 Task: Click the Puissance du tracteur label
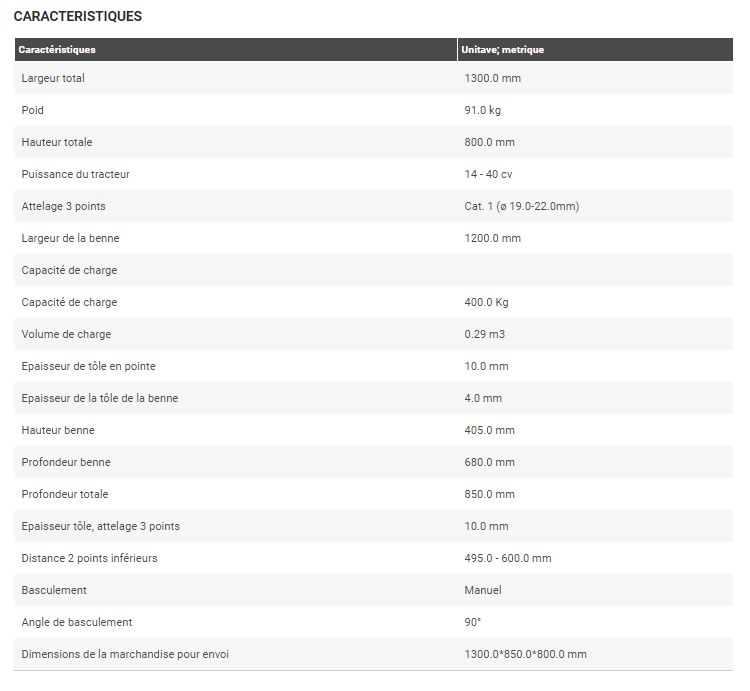[x=76, y=174]
